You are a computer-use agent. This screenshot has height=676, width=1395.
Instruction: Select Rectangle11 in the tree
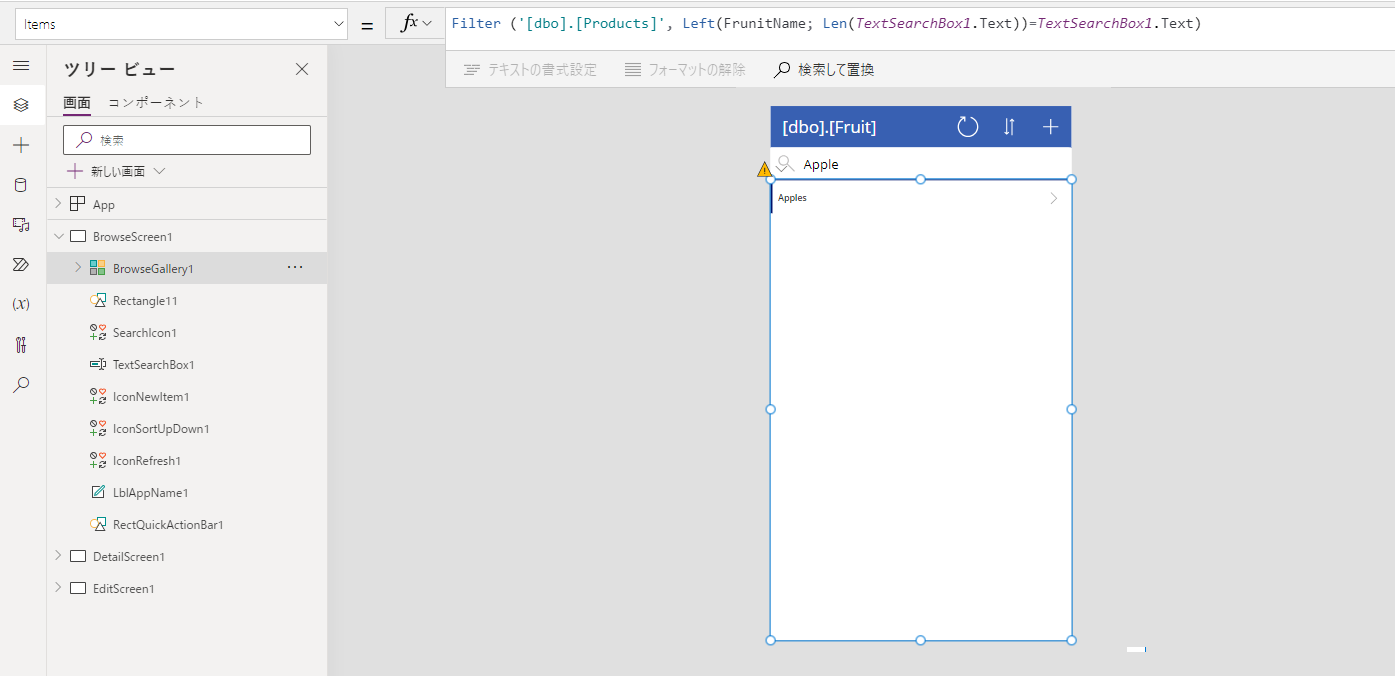tap(145, 300)
